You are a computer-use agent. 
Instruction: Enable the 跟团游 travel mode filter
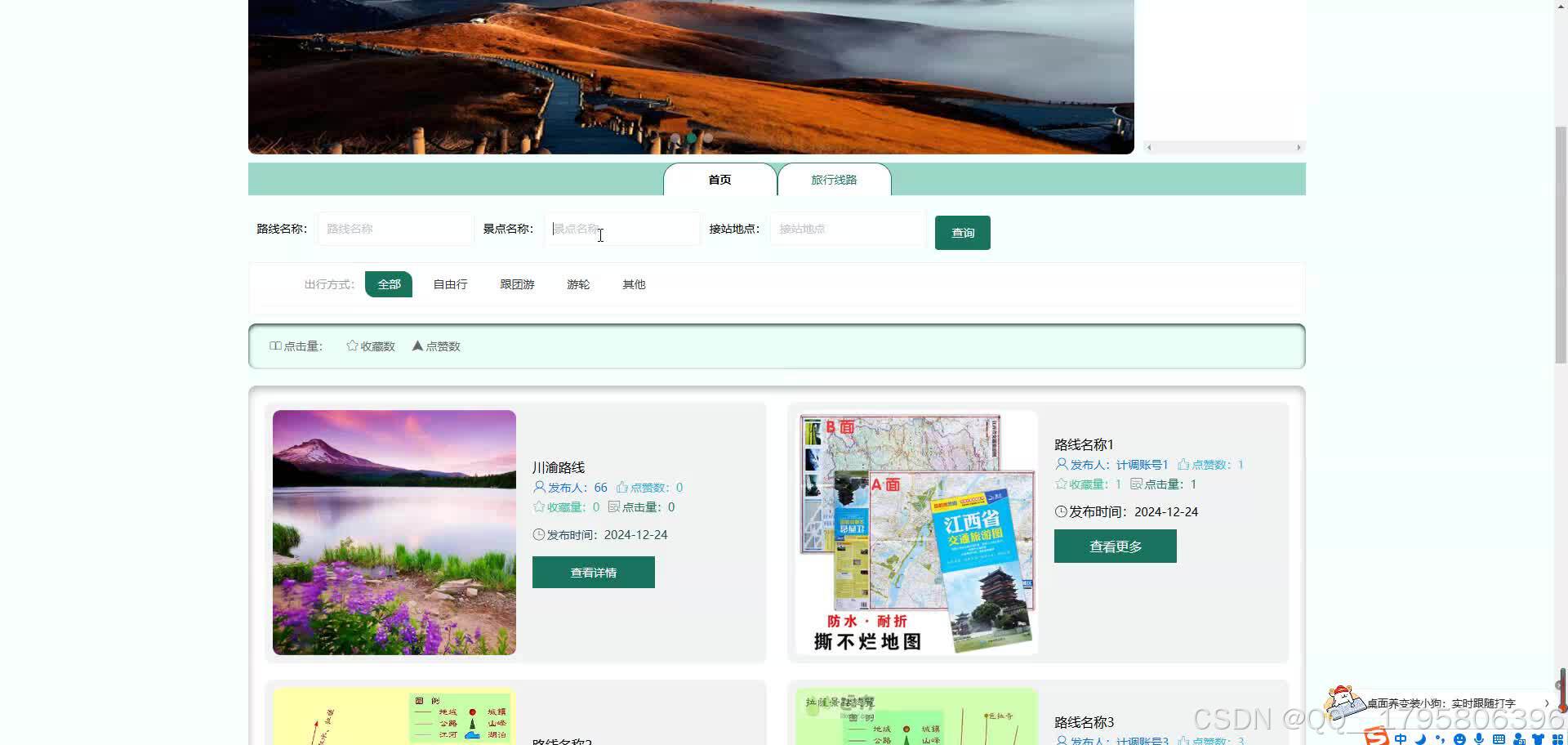517,283
